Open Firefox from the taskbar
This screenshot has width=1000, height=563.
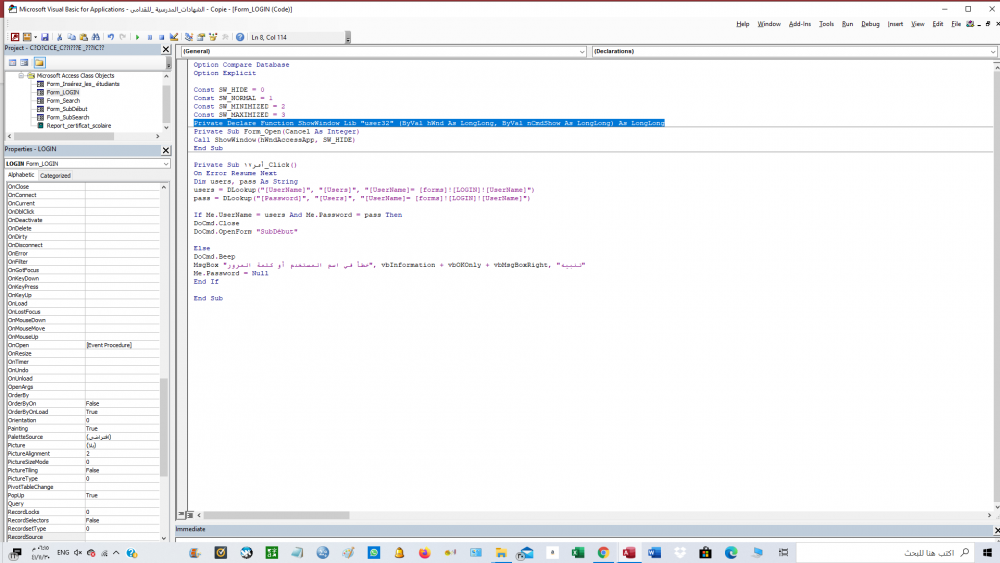coord(425,553)
